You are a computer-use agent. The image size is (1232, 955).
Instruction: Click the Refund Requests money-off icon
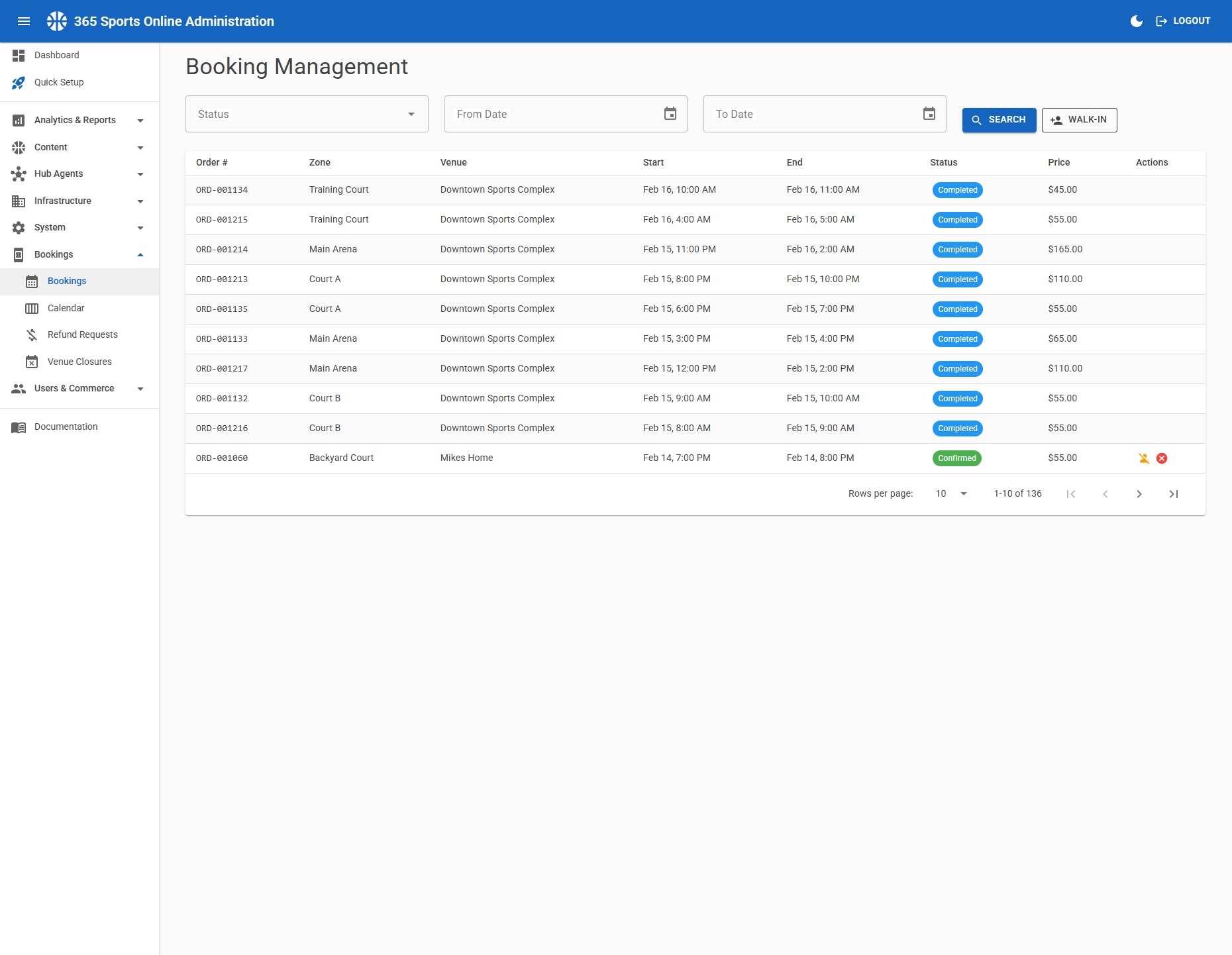coord(32,335)
